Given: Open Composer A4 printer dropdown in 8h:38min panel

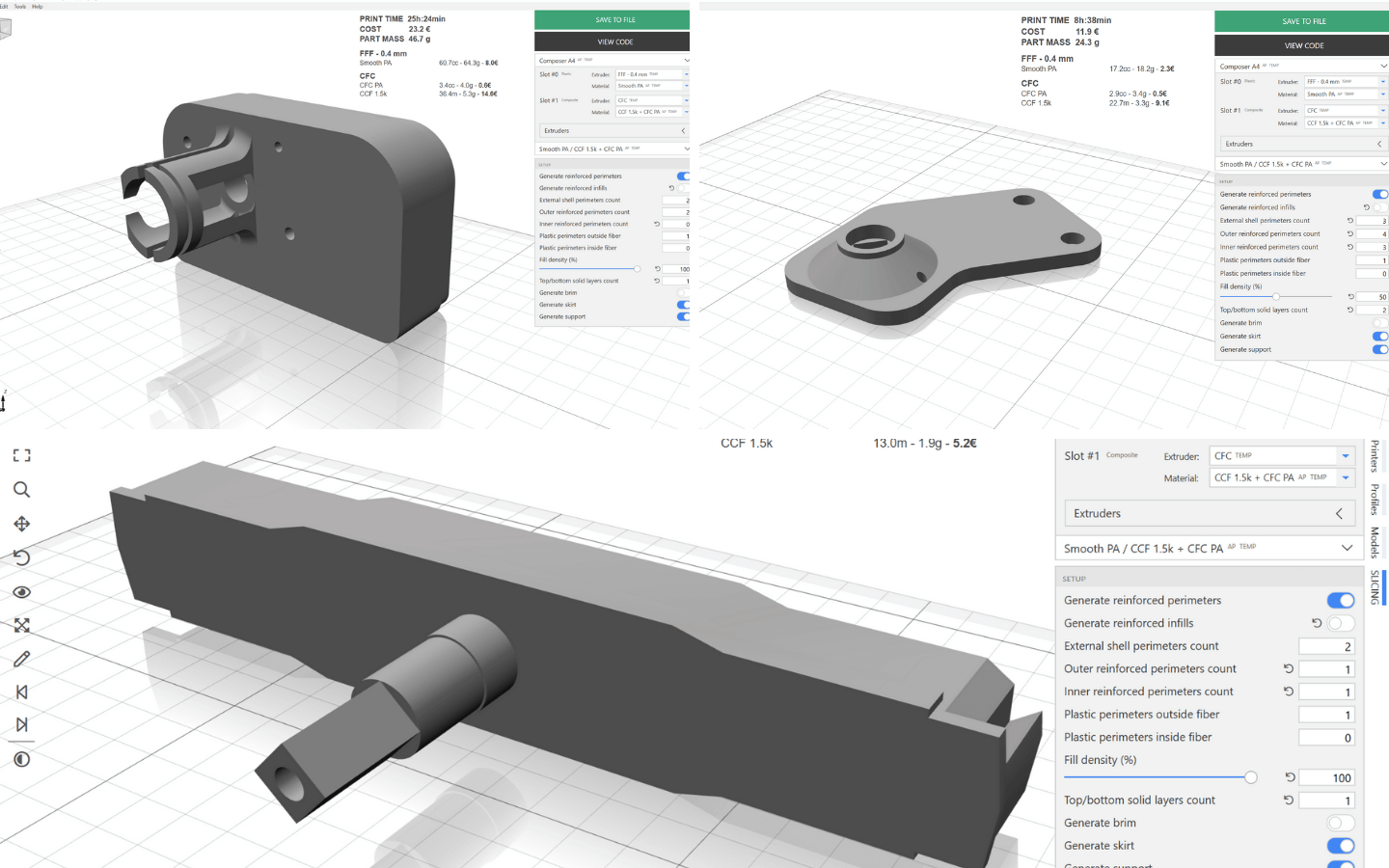Looking at the screenshot, I should click(1301, 67).
